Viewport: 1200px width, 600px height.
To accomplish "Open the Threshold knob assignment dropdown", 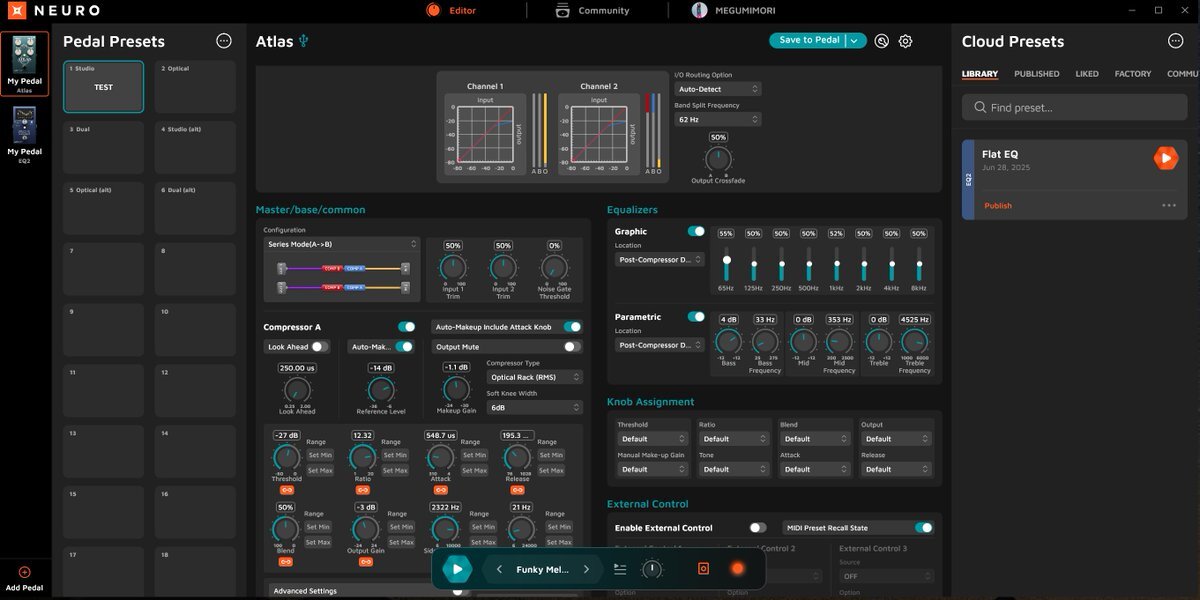I will click(x=652, y=439).
